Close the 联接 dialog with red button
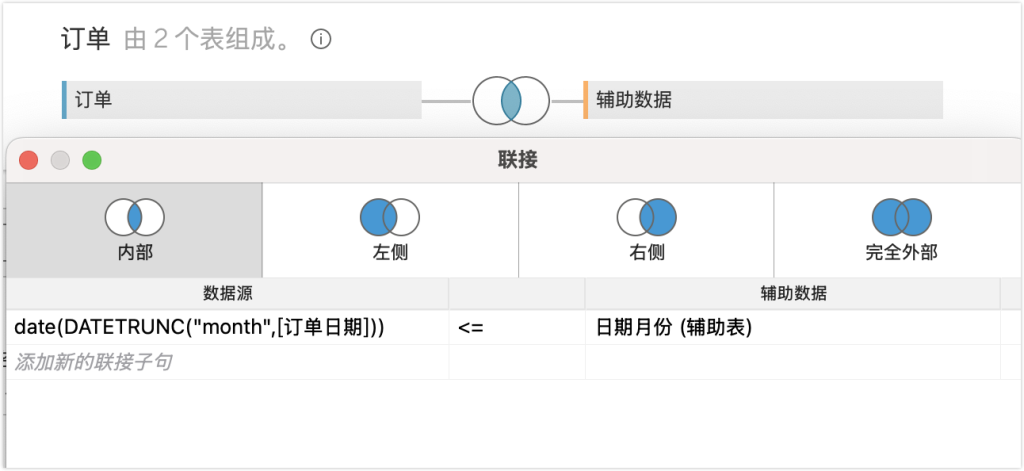 click(28, 160)
